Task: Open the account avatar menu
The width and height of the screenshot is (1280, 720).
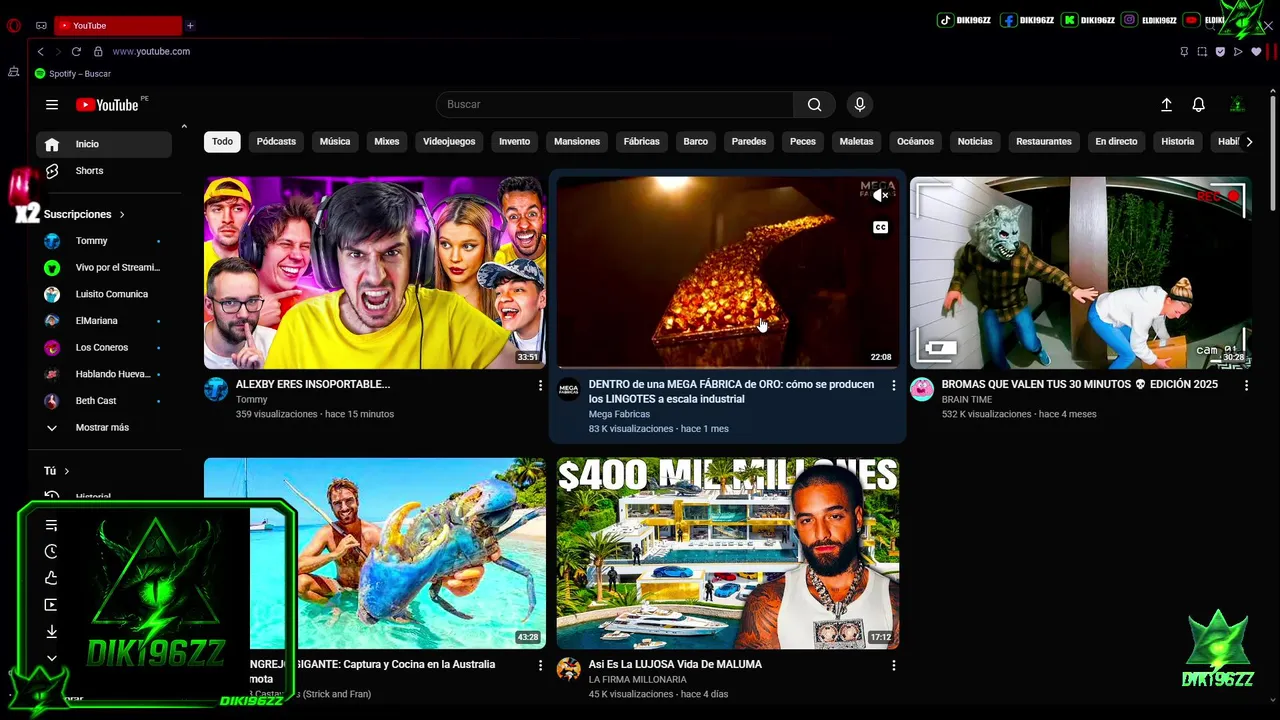Action: pos(1237,104)
